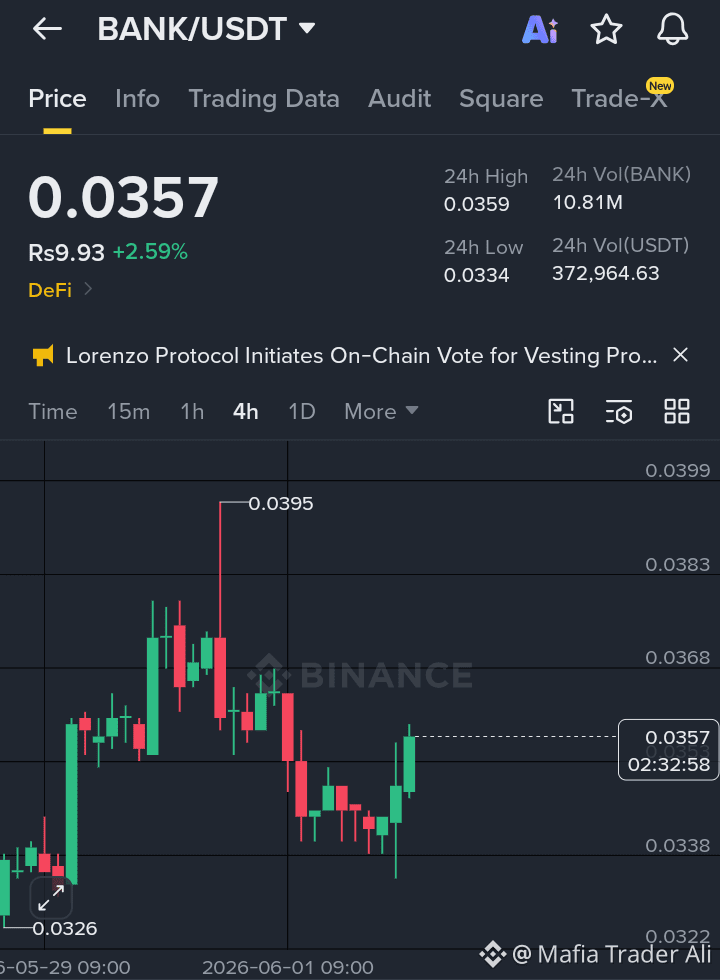Expand the More timeframes dropdown
Image resolution: width=720 pixels, height=980 pixels.
point(381,412)
